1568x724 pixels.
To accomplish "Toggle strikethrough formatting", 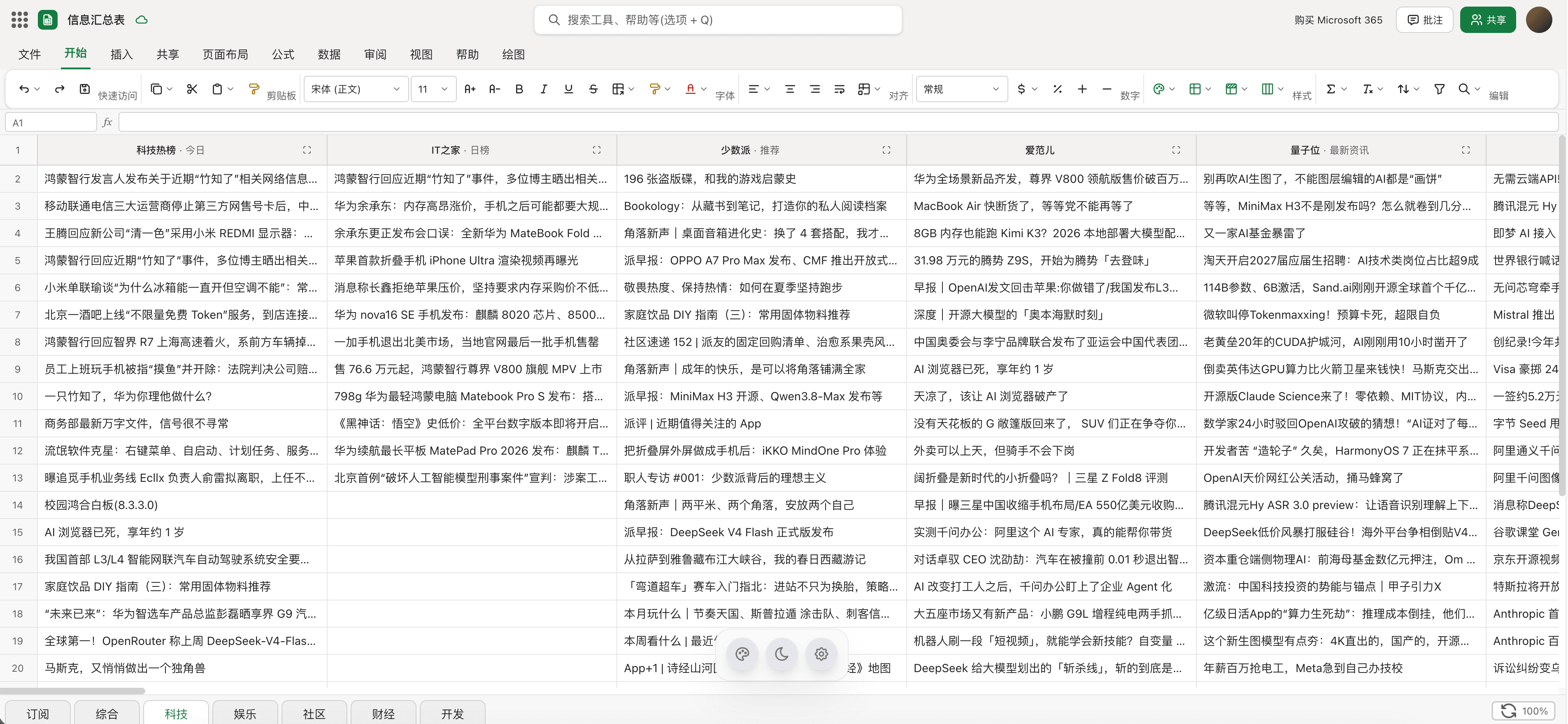I will coord(593,89).
